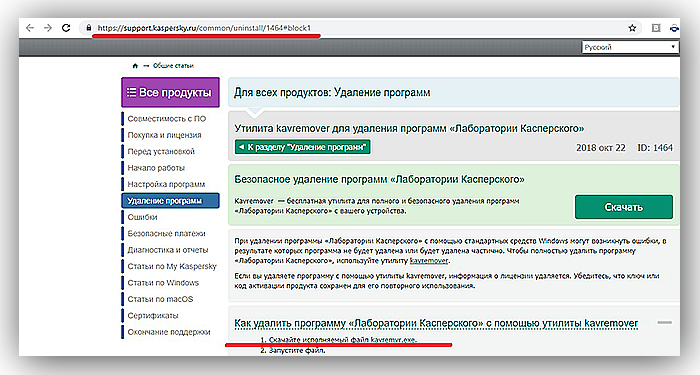This screenshot has width=700, height=375.
Task: Go forward with the browser forward arrow
Action: coord(48,28)
